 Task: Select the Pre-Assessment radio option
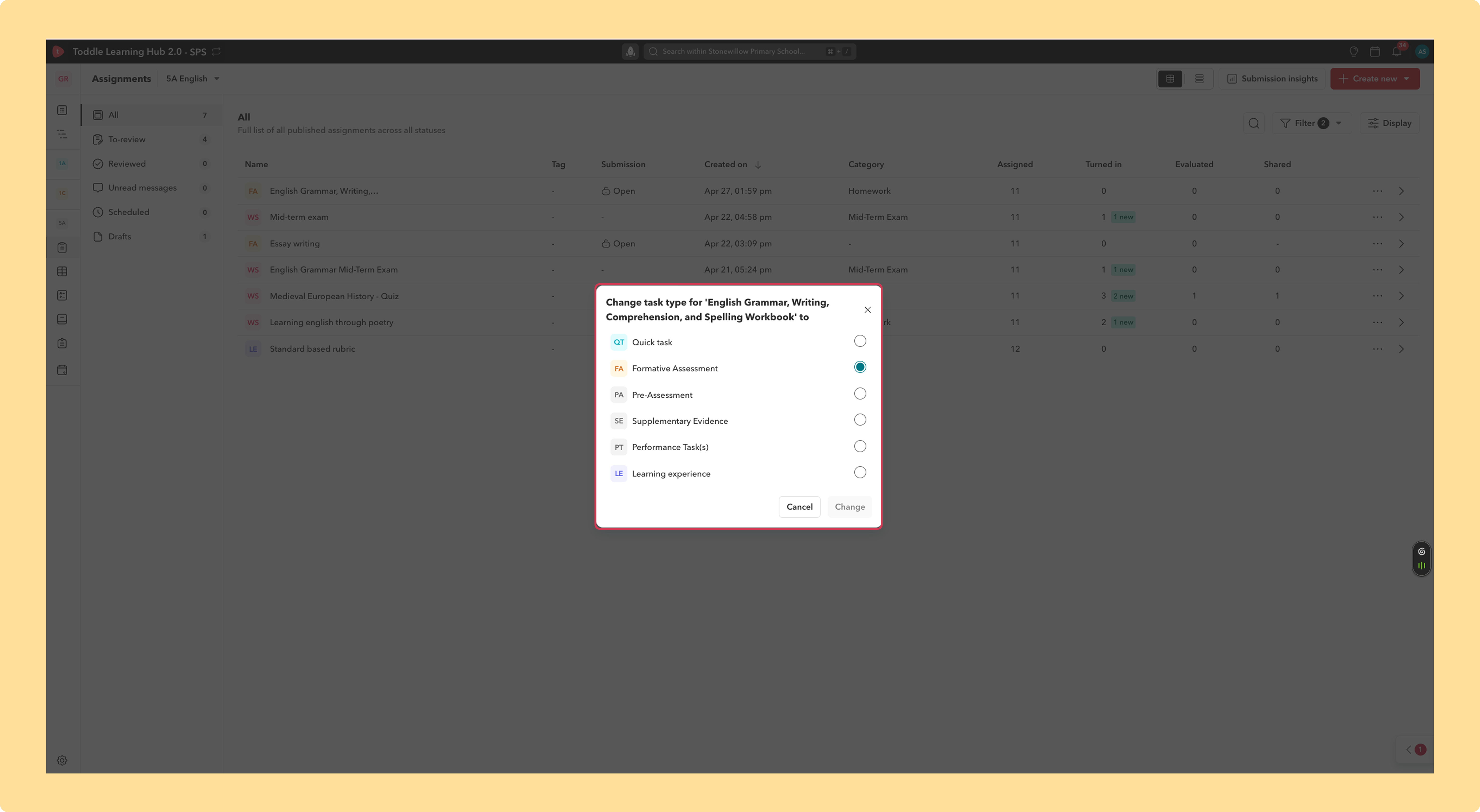[x=859, y=394]
